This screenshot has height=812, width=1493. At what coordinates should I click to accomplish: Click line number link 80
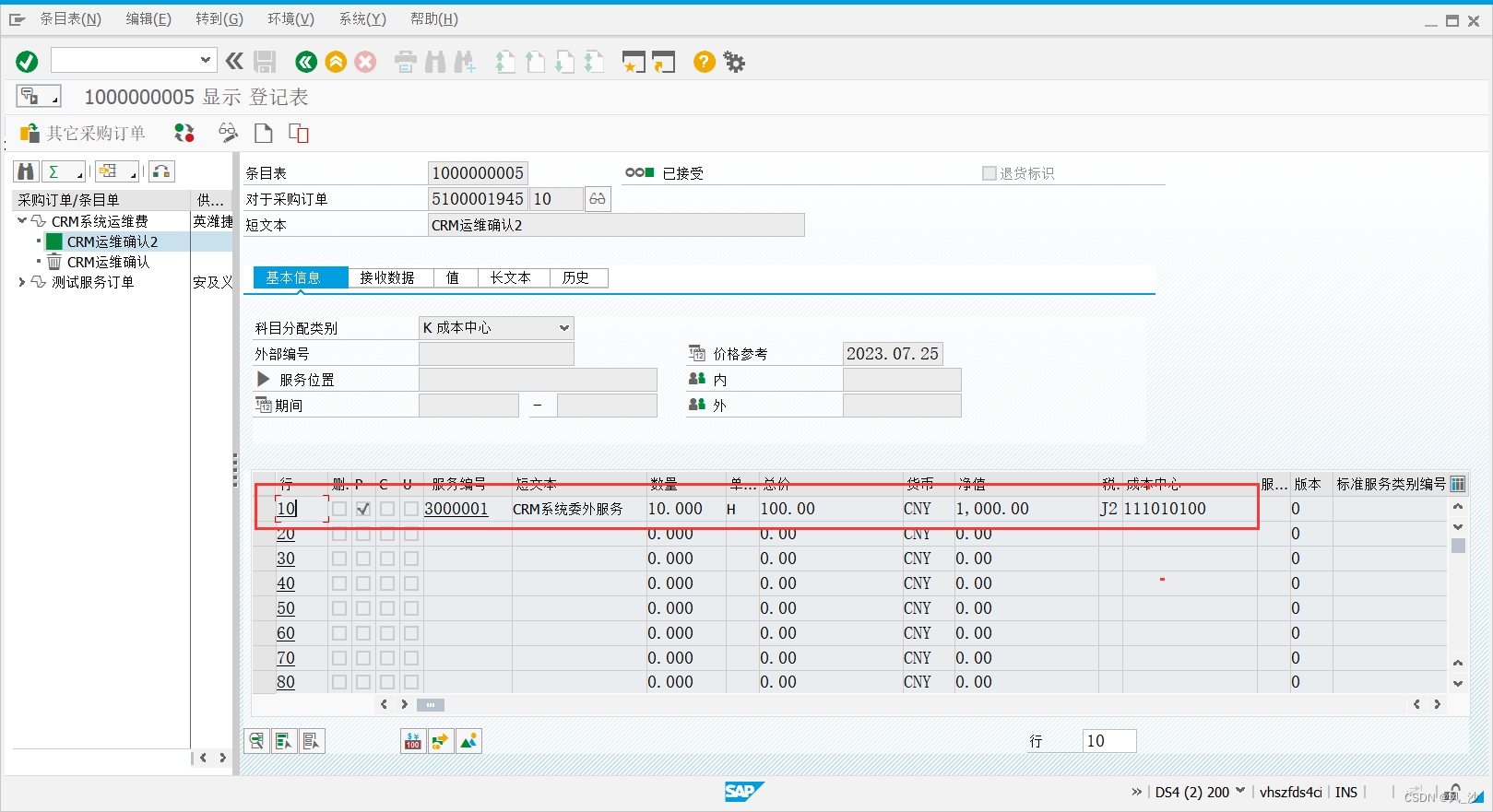click(286, 682)
